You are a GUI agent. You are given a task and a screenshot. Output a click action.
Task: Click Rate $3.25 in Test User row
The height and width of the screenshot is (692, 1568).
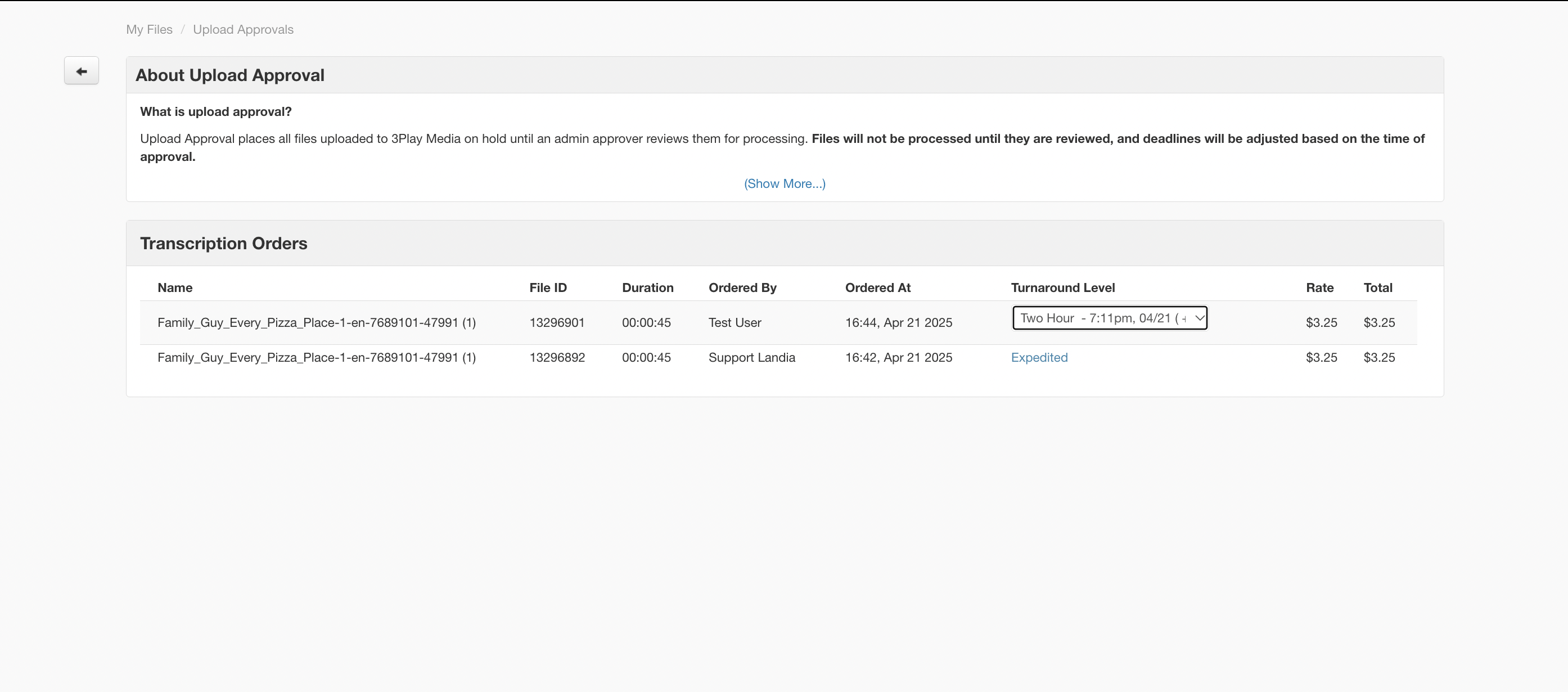[x=1322, y=323]
